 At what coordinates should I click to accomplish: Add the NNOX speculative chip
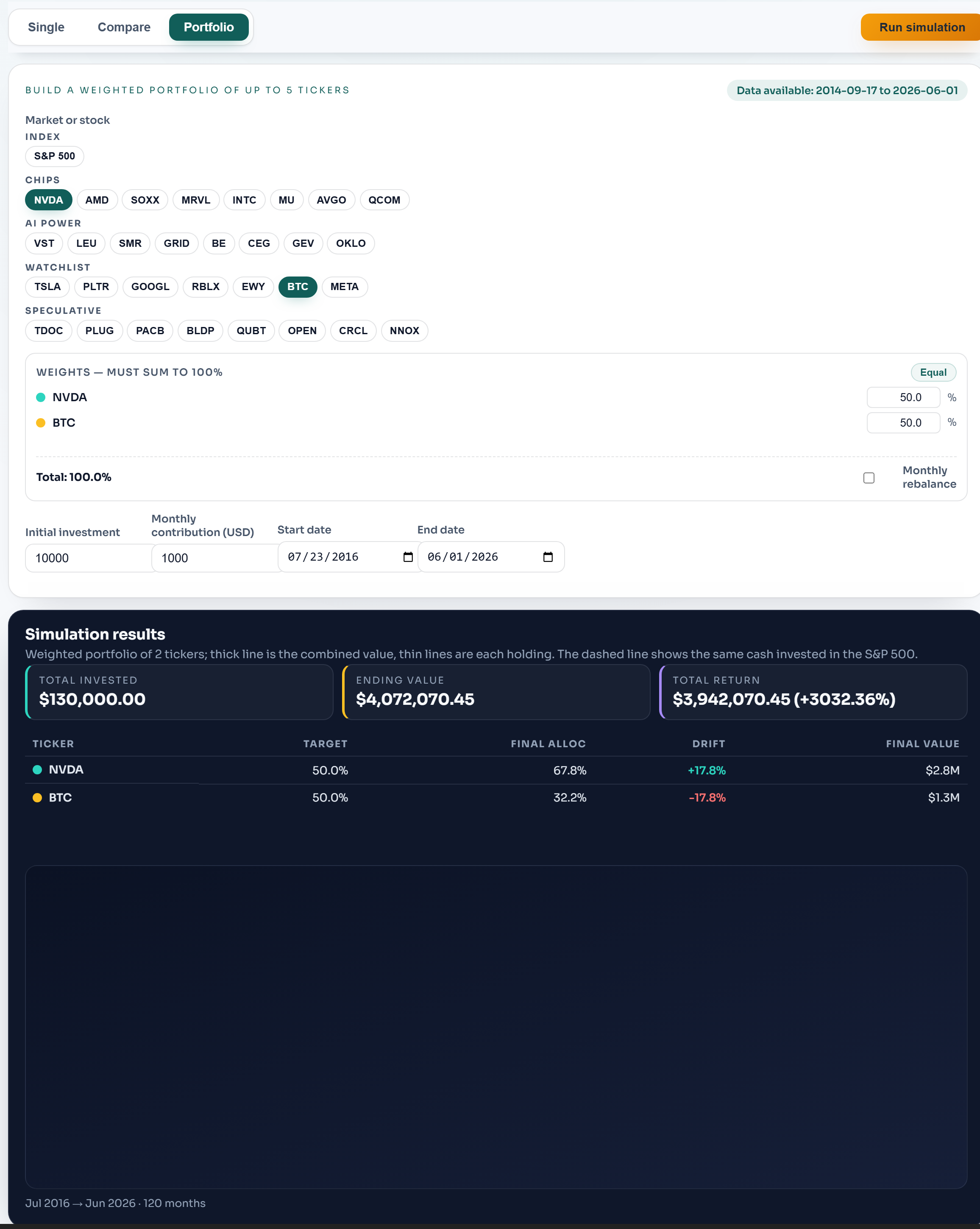click(404, 331)
